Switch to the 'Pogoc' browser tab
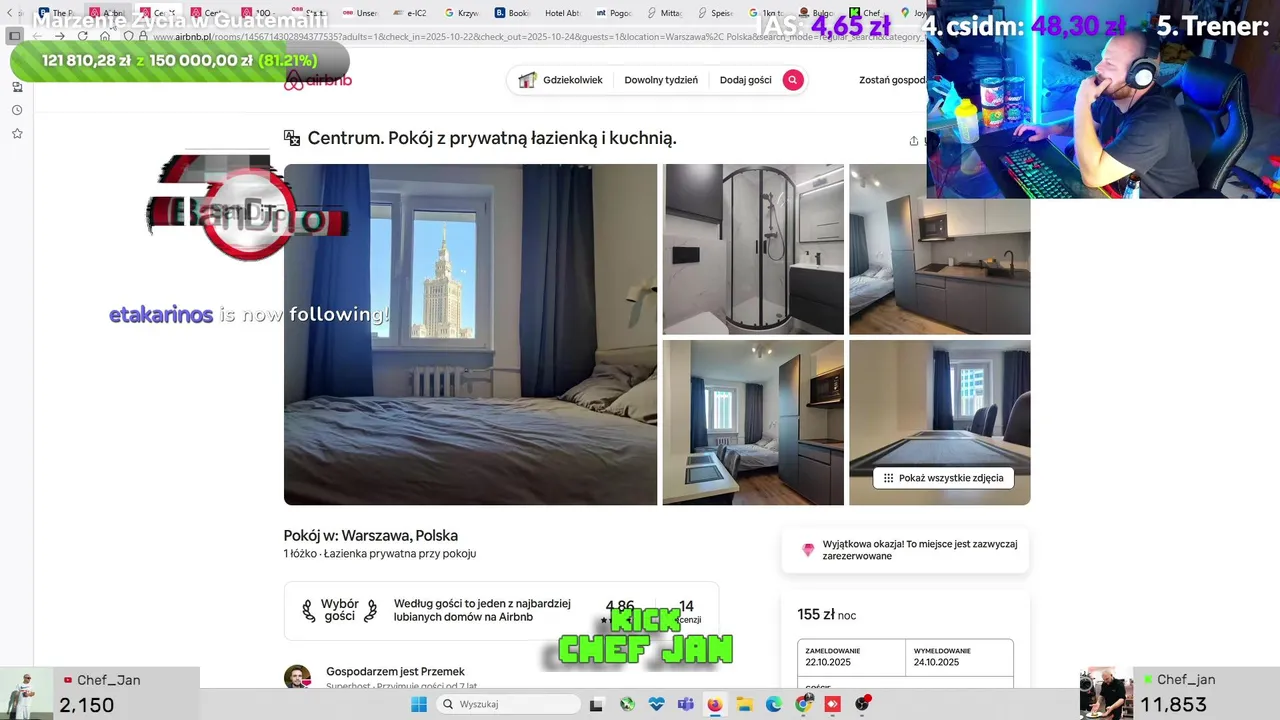The image size is (1280, 720). tap(613, 13)
